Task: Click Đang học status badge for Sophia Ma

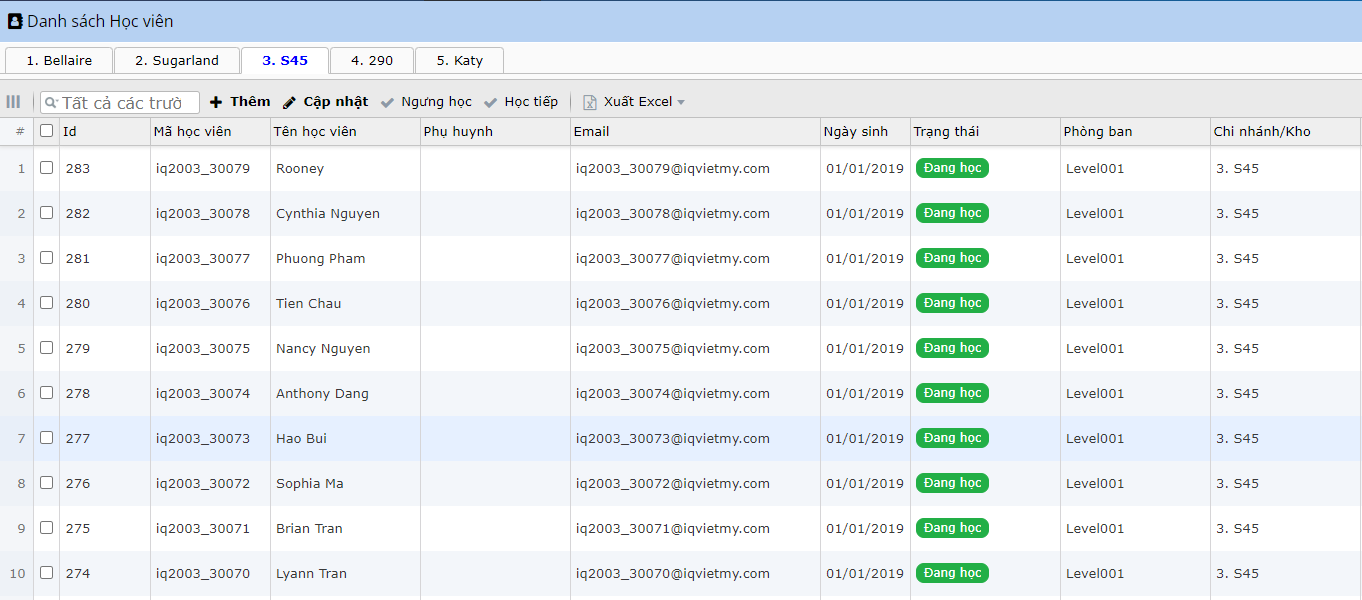Action: (x=952, y=483)
